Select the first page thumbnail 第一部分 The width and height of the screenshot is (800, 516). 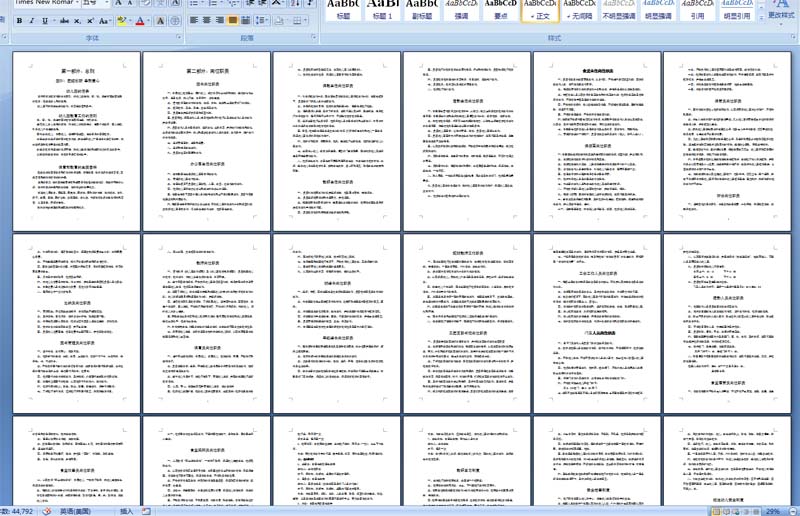click(x=77, y=141)
